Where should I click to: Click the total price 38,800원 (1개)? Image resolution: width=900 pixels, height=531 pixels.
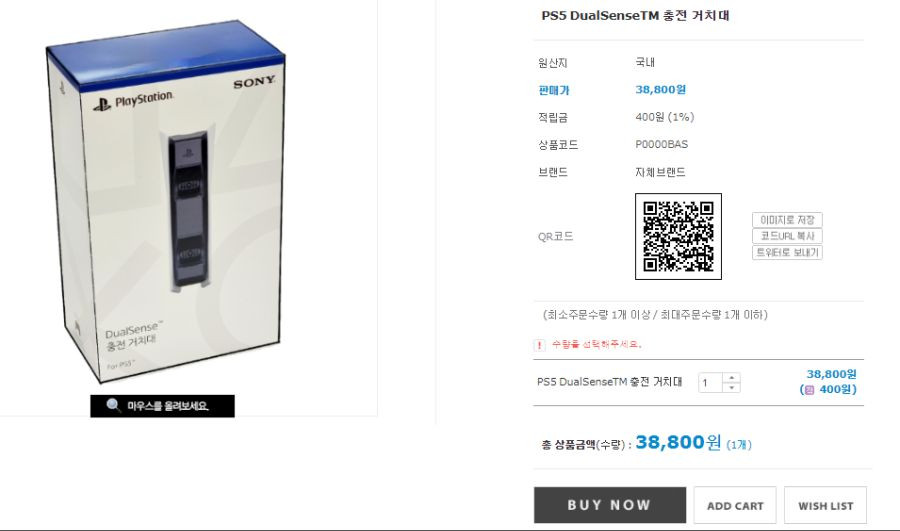693,443
